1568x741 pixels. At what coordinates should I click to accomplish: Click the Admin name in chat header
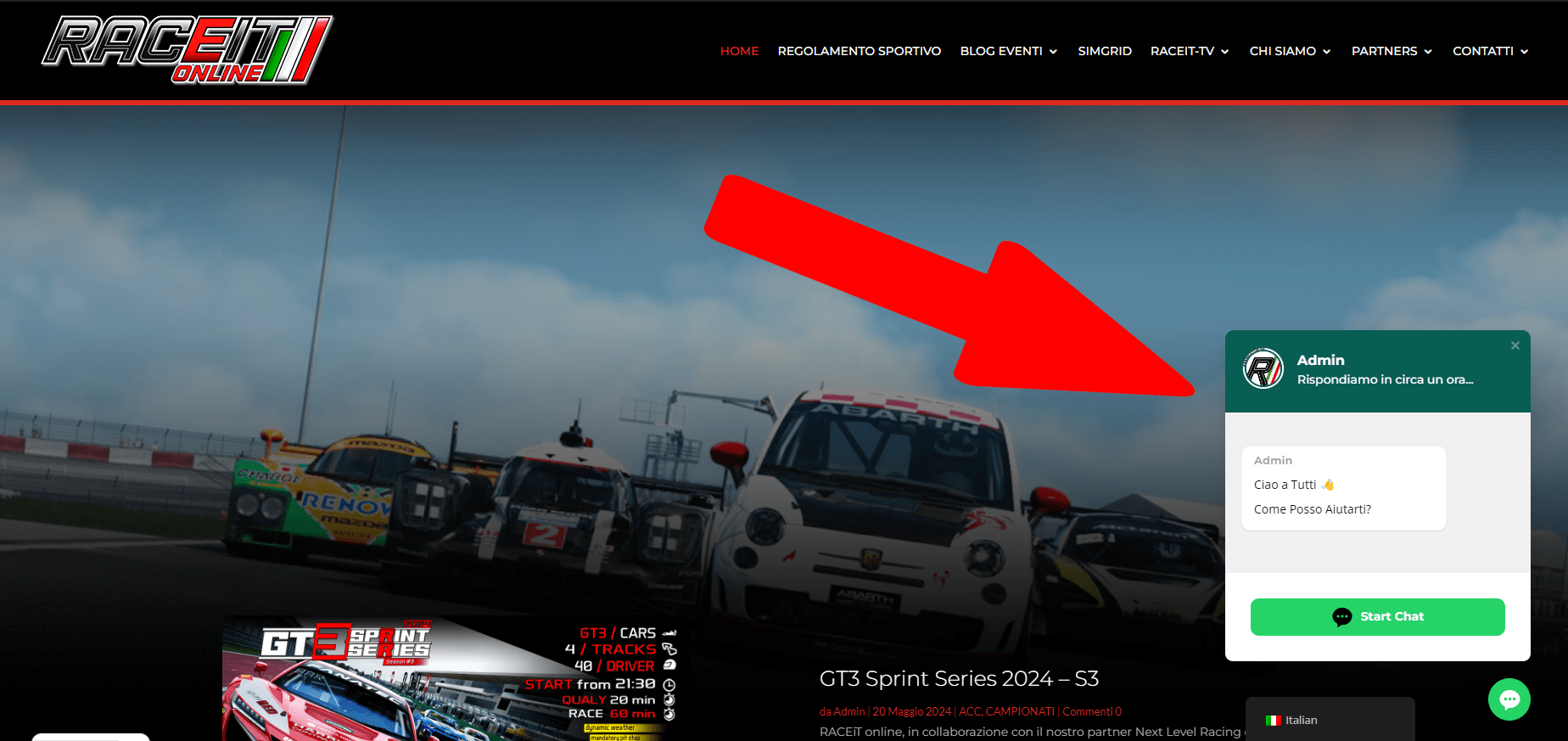[x=1320, y=360]
